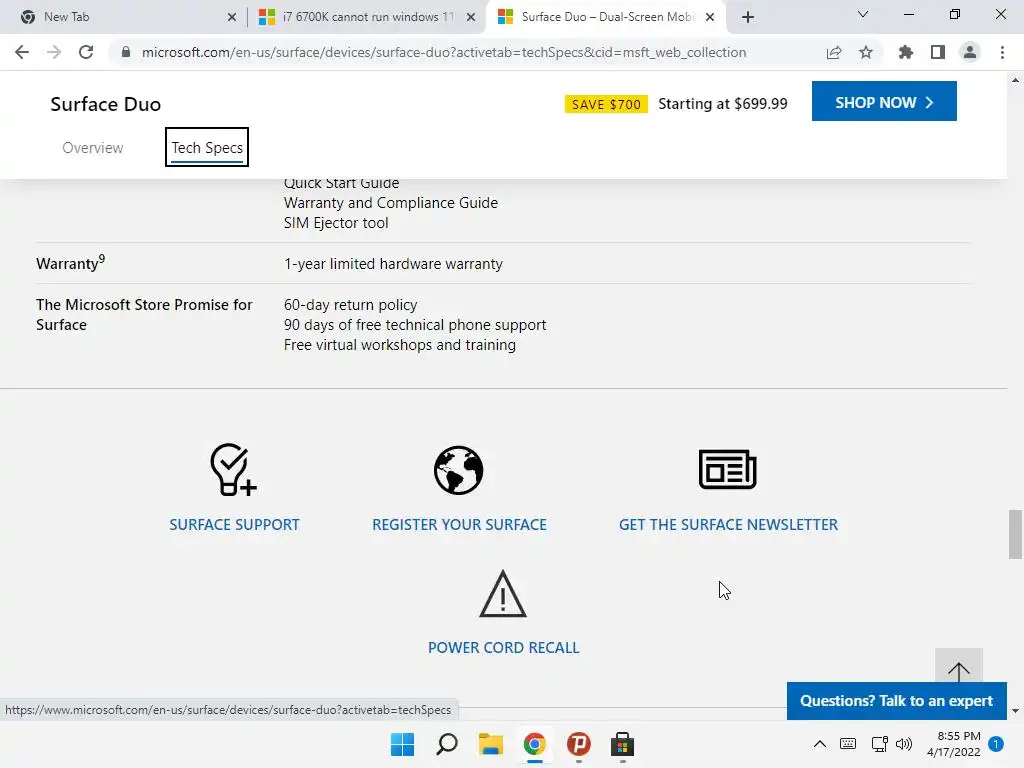Click Free virtual workshops and training text
The height and width of the screenshot is (768, 1024).
[400, 345]
